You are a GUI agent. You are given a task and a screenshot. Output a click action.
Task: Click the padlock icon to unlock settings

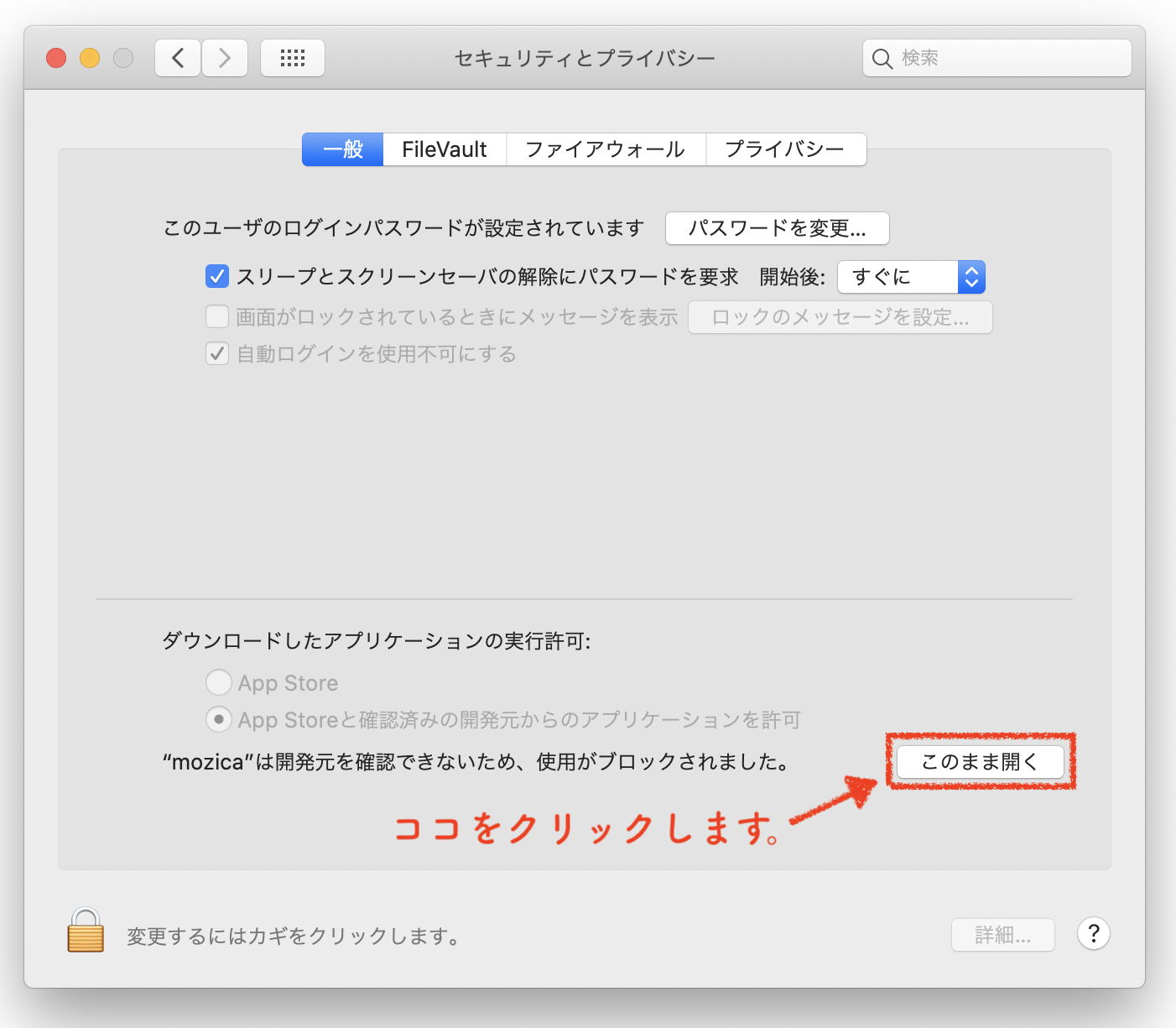86,931
